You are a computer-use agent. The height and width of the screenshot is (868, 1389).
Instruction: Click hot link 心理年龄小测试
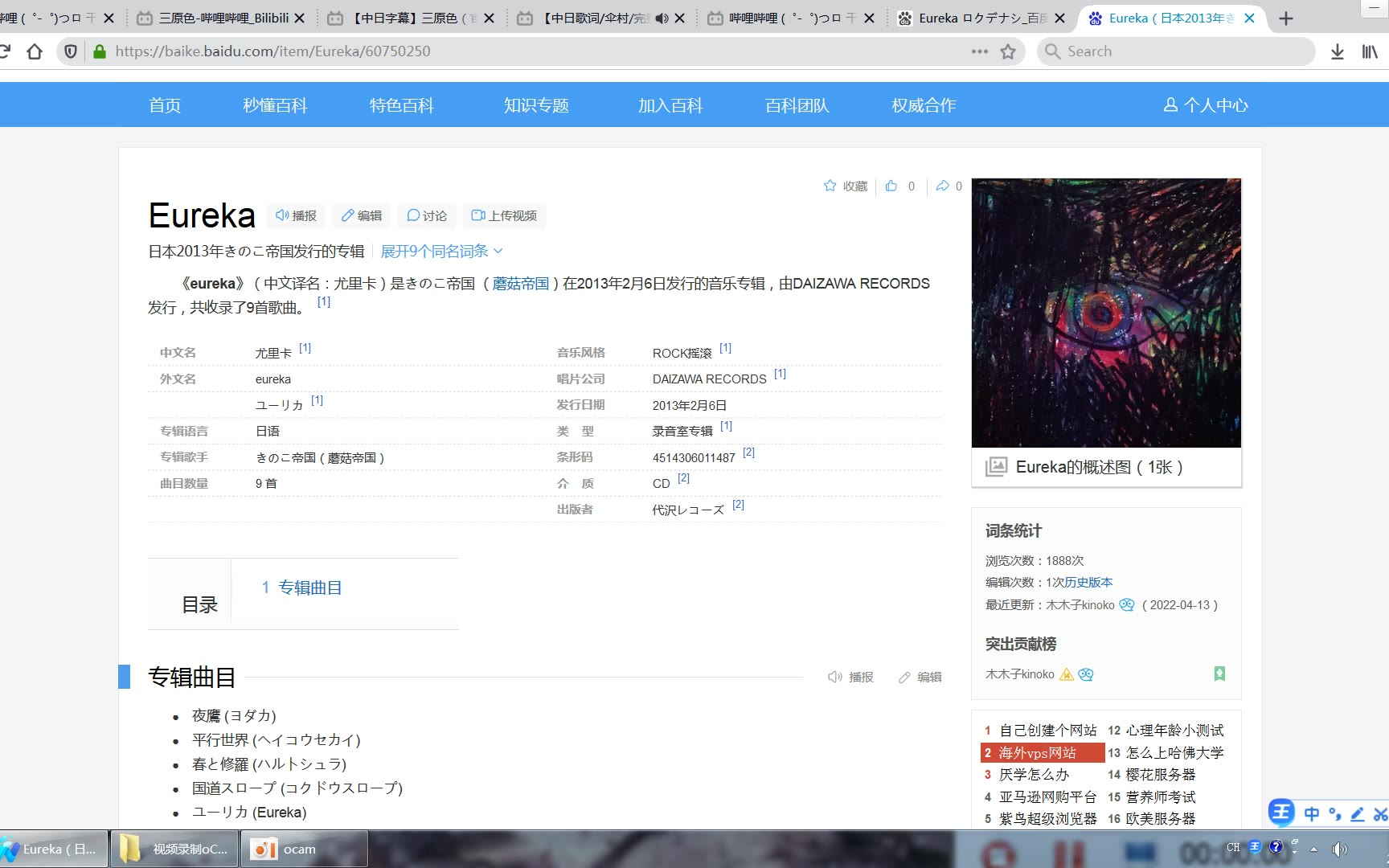click(1174, 731)
